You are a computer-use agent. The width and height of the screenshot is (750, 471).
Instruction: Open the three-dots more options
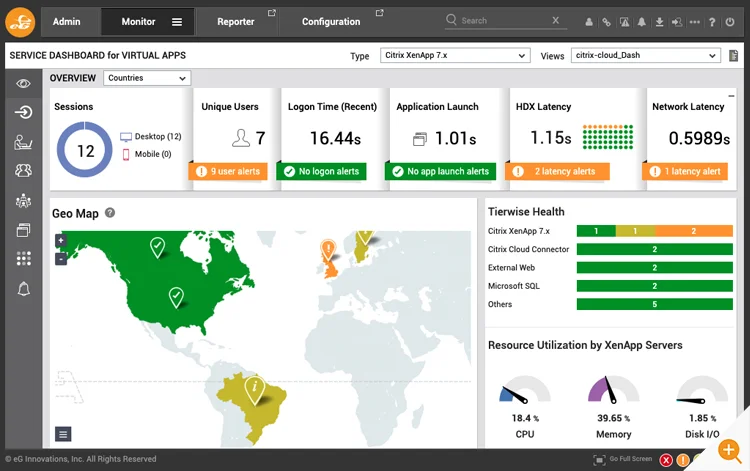pos(695,22)
